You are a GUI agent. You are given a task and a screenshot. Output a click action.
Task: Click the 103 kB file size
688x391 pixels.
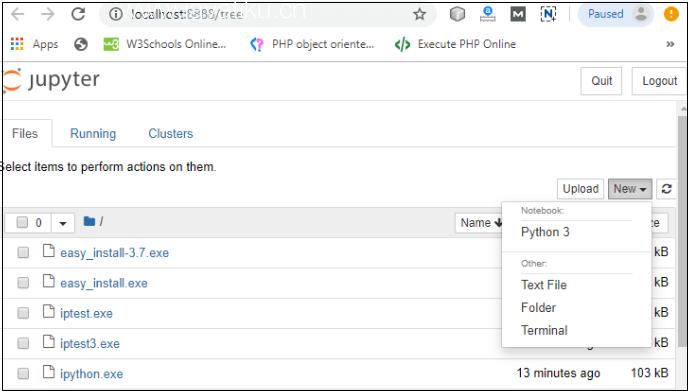[650, 373]
